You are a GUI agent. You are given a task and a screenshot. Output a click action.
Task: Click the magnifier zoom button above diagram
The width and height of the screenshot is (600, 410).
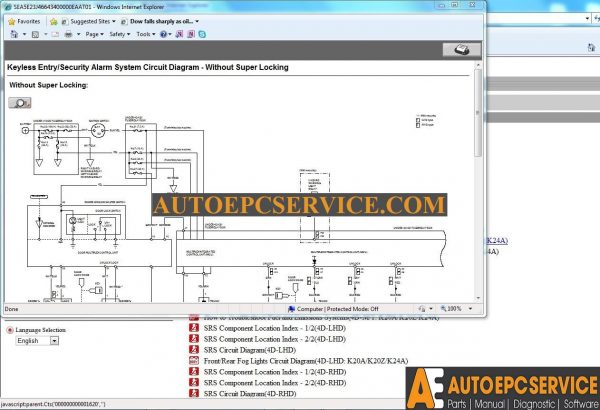(20, 103)
